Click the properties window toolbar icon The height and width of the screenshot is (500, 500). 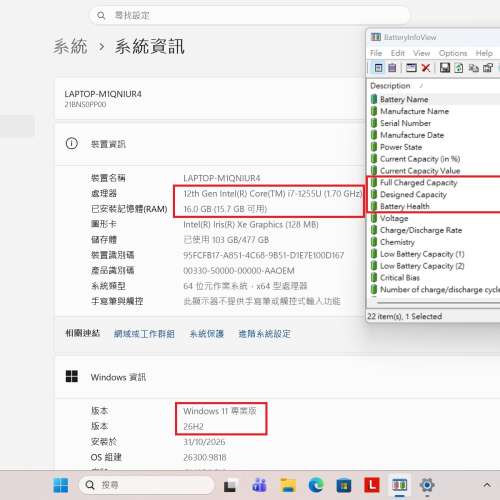[x=411, y=68]
